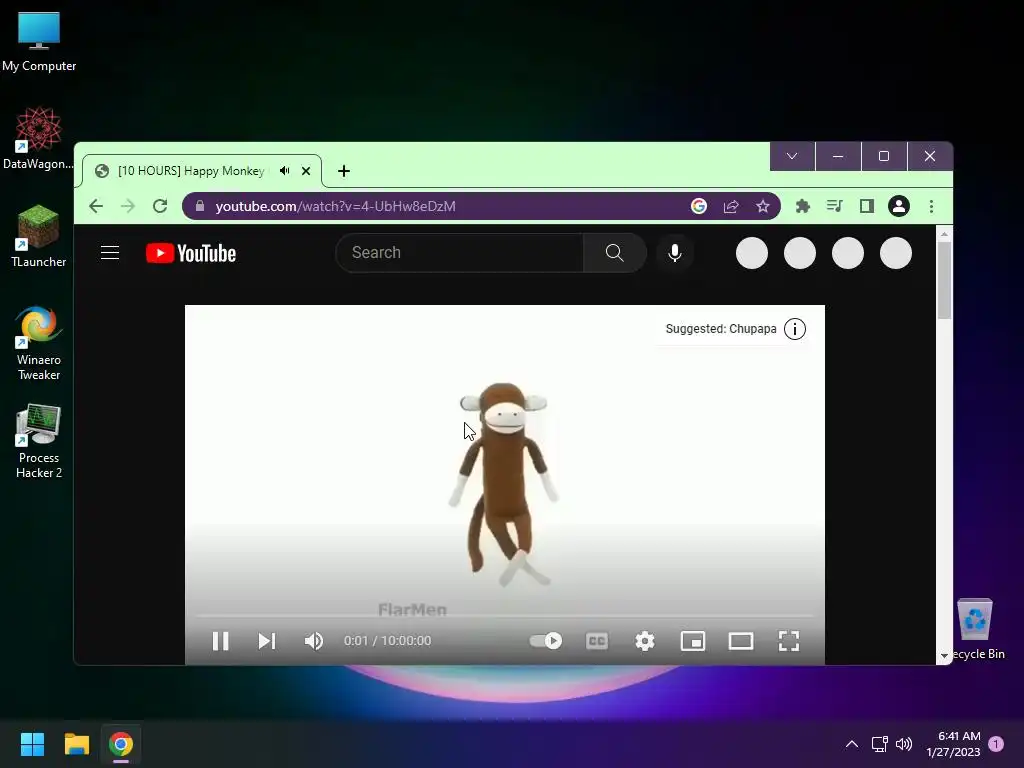Viewport: 1024px width, 768px height.
Task: Reload the YouTube page
Action: pos(160,206)
